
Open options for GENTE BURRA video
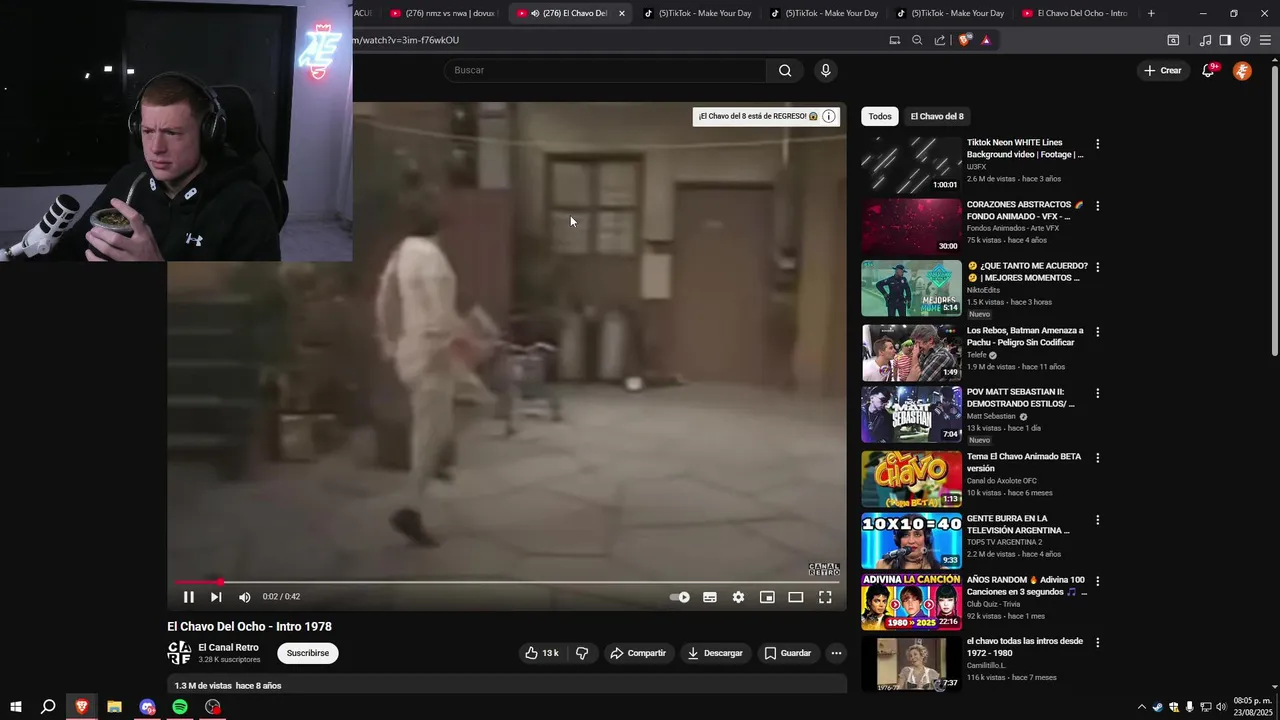coord(1097,520)
